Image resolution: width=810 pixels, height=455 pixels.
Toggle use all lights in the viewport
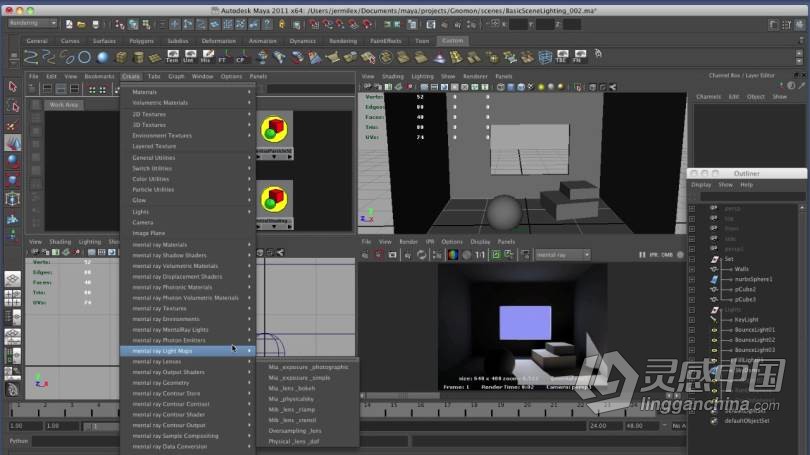(541, 87)
